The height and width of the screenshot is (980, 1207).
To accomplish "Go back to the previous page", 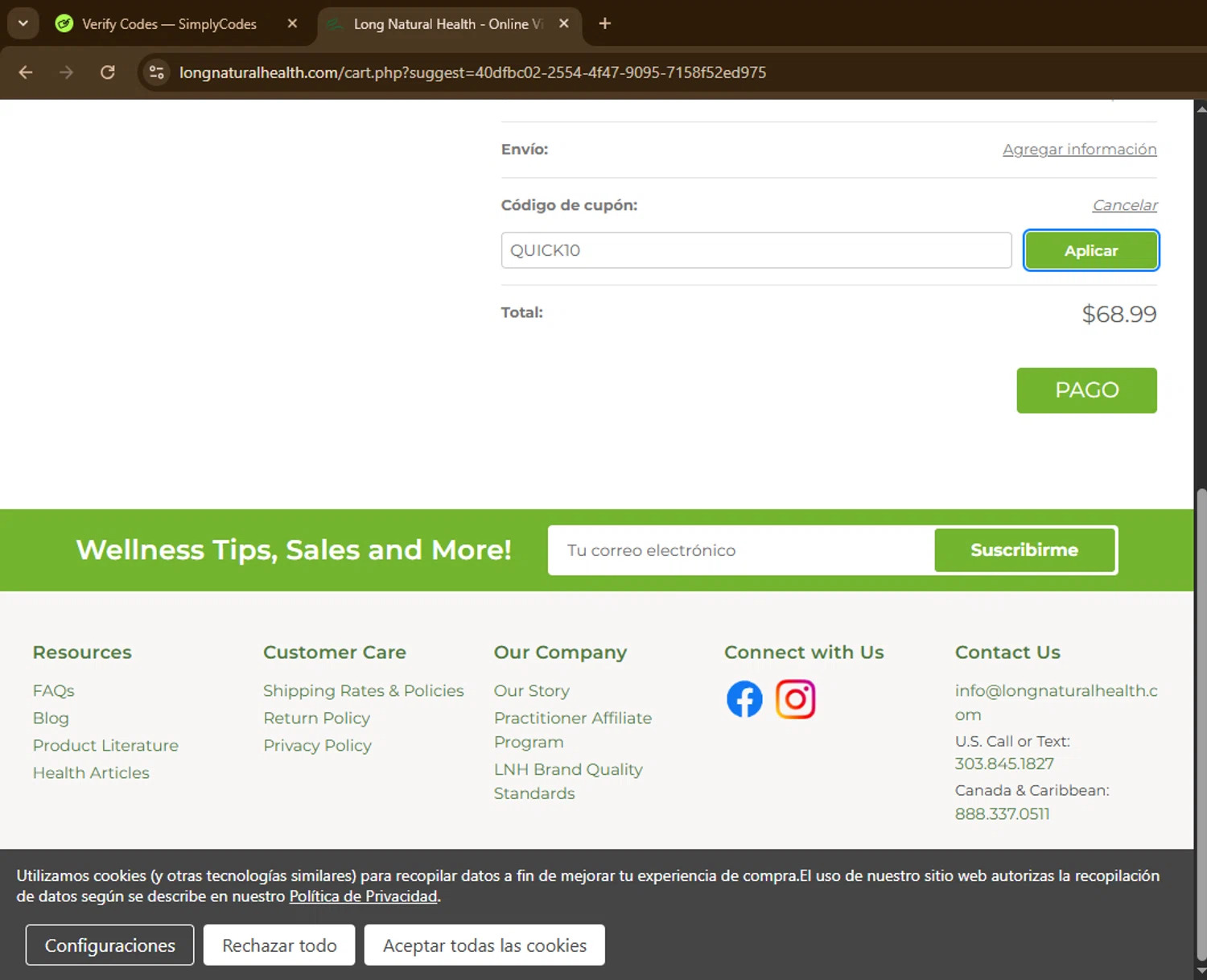I will click(26, 72).
